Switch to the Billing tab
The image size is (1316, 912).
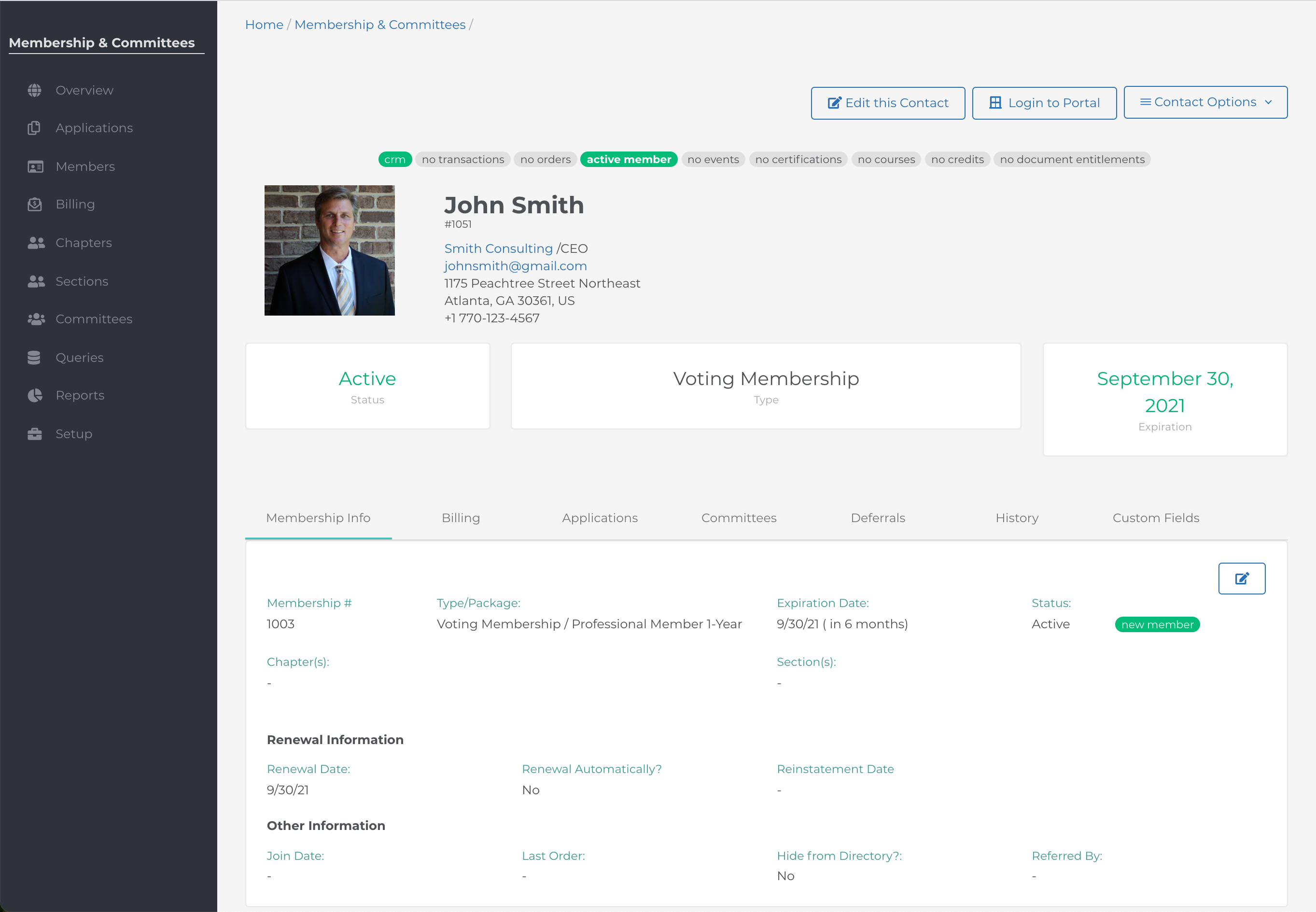(x=460, y=518)
